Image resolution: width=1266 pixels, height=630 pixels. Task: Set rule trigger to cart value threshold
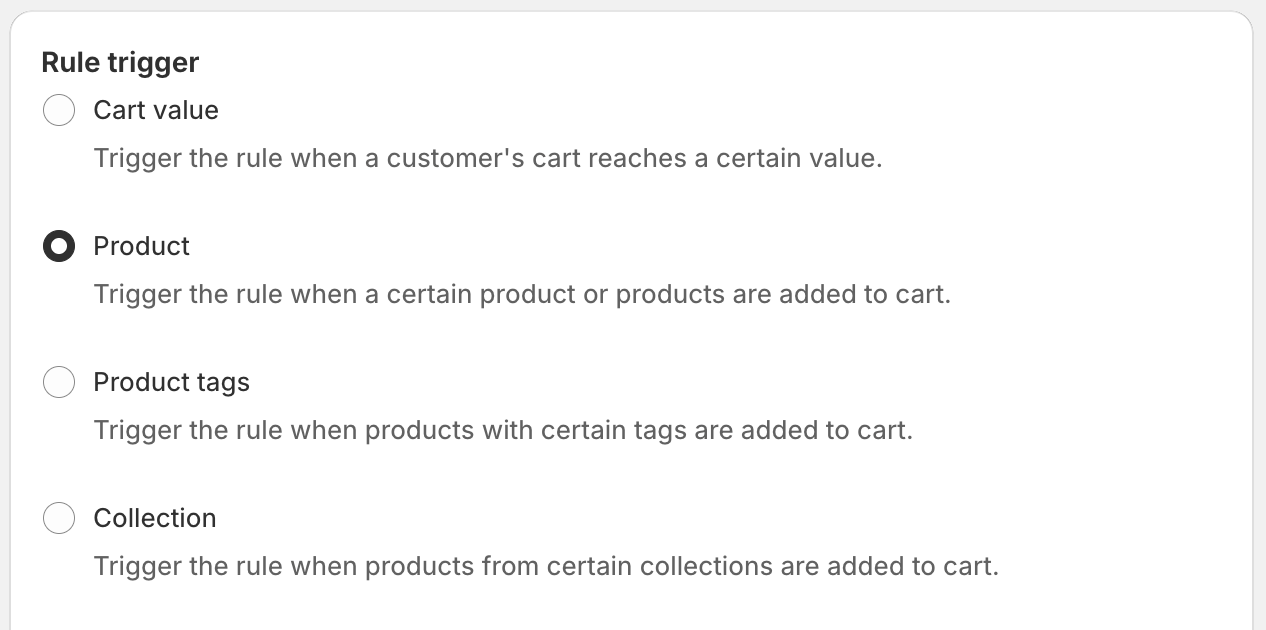pos(59,110)
